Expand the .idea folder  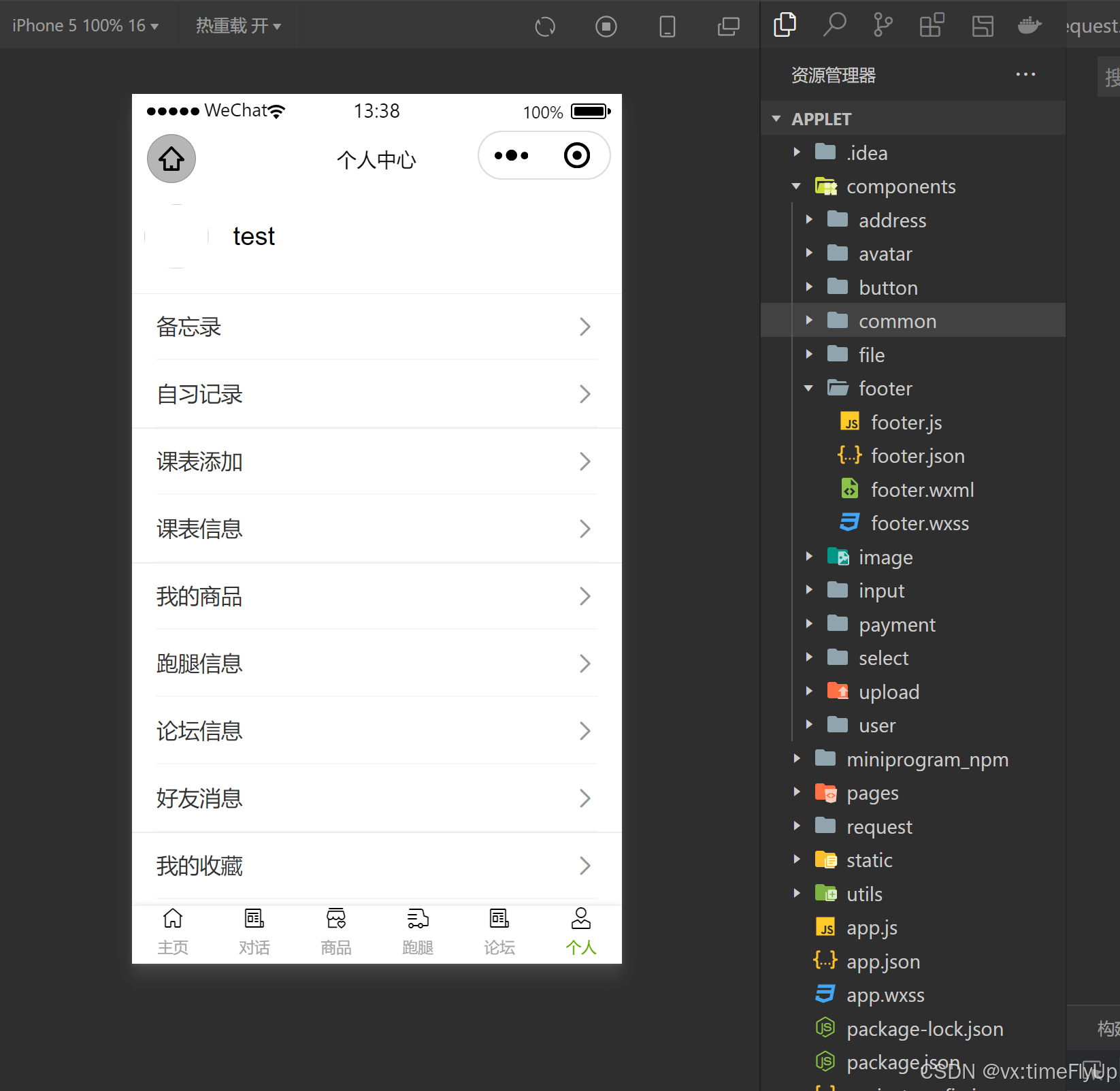913,152
